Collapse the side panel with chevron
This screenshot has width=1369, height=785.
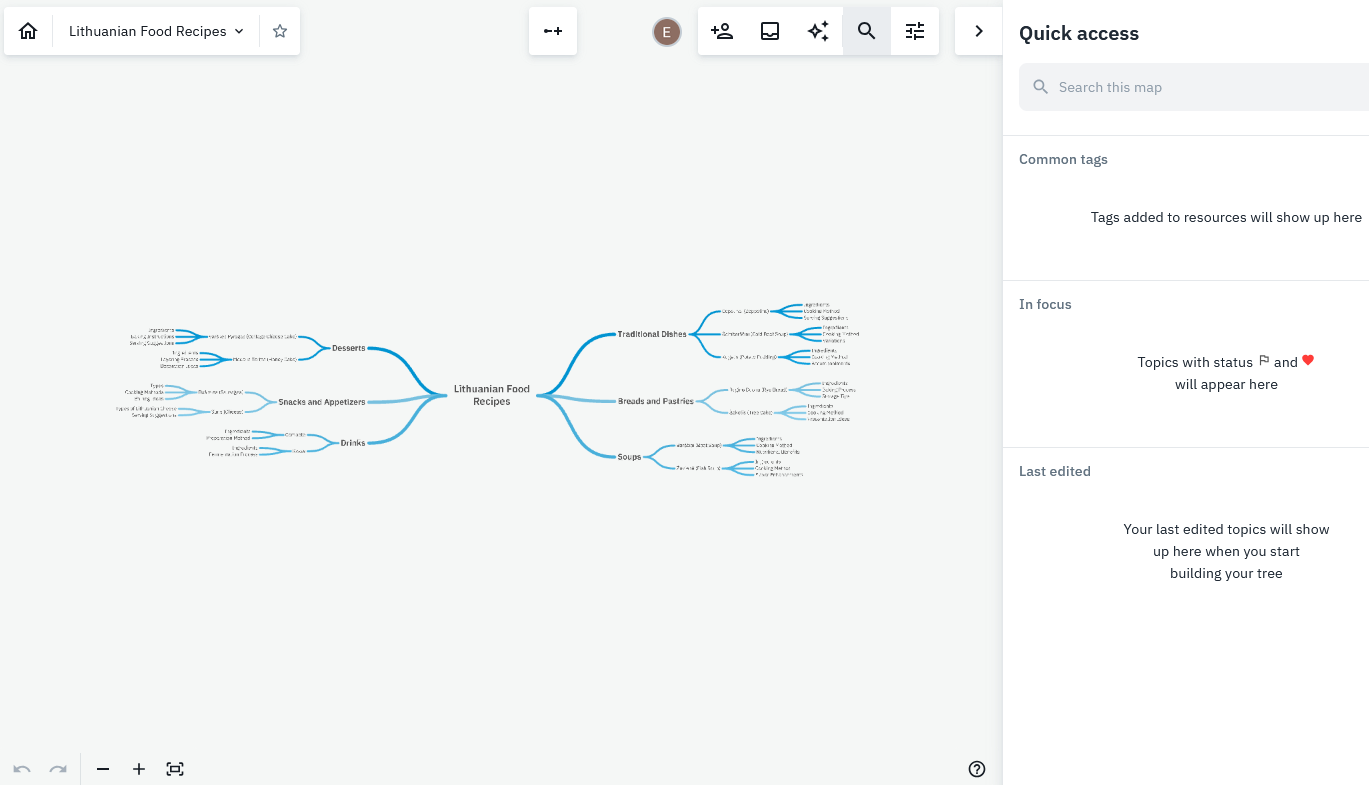979,31
